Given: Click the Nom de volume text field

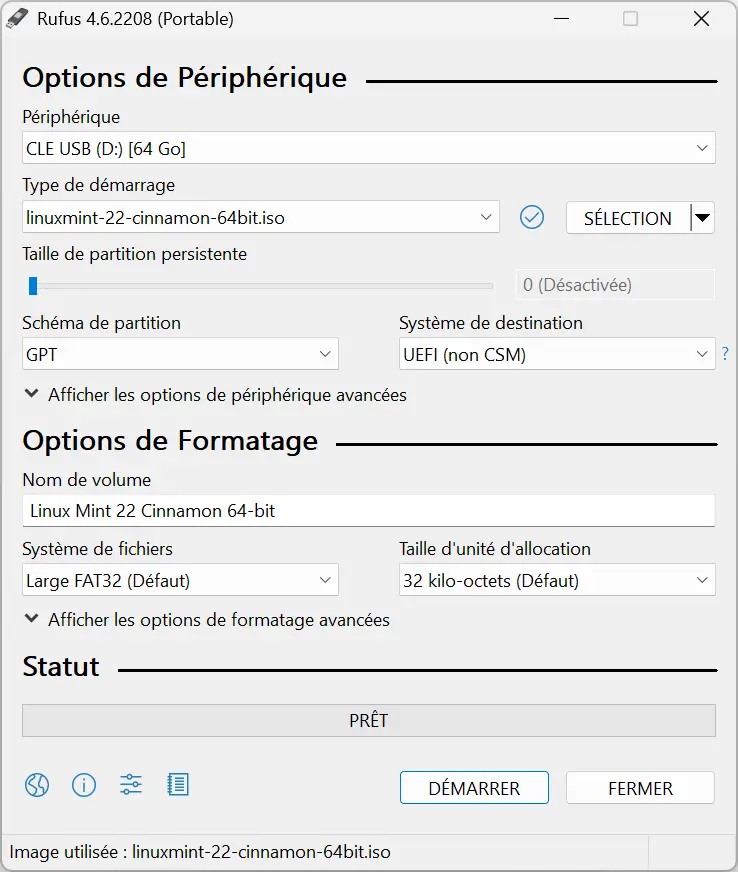Looking at the screenshot, I should (x=368, y=511).
